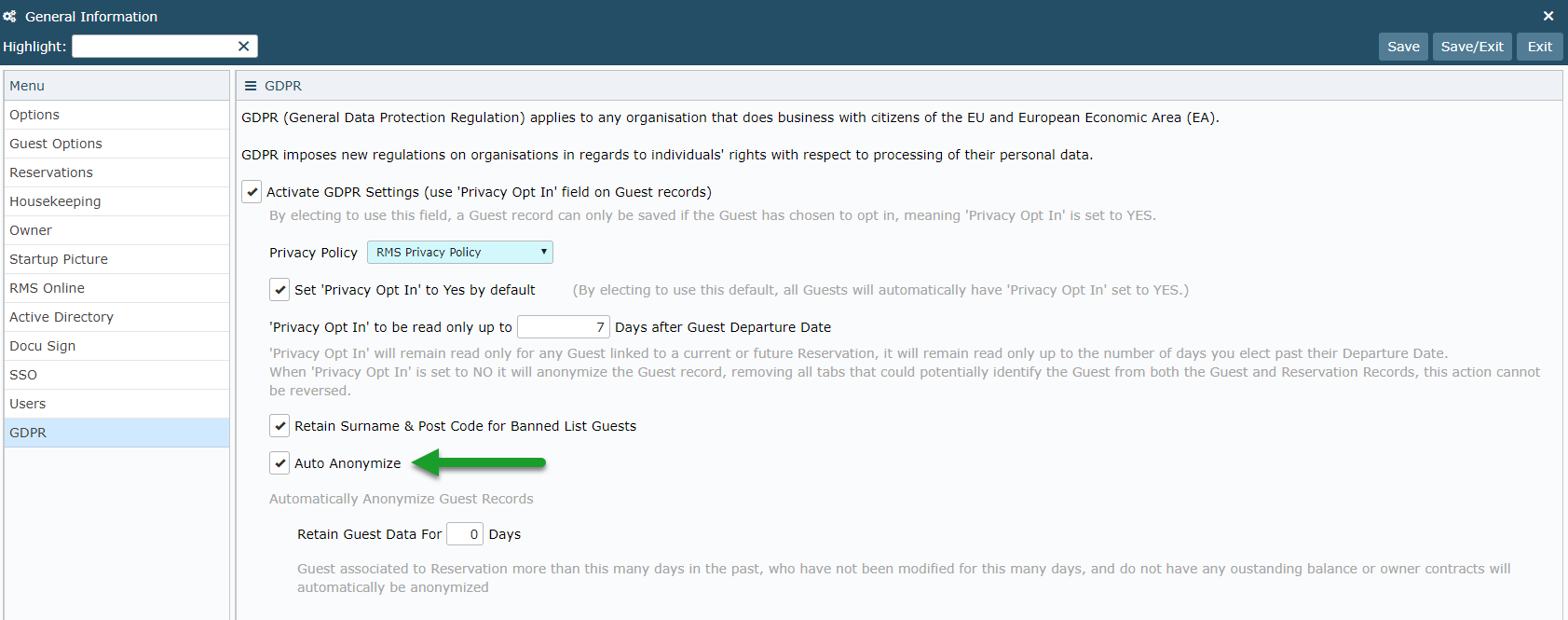Close the General Information window
Screen dimensions: 1568x620
[1548, 16]
